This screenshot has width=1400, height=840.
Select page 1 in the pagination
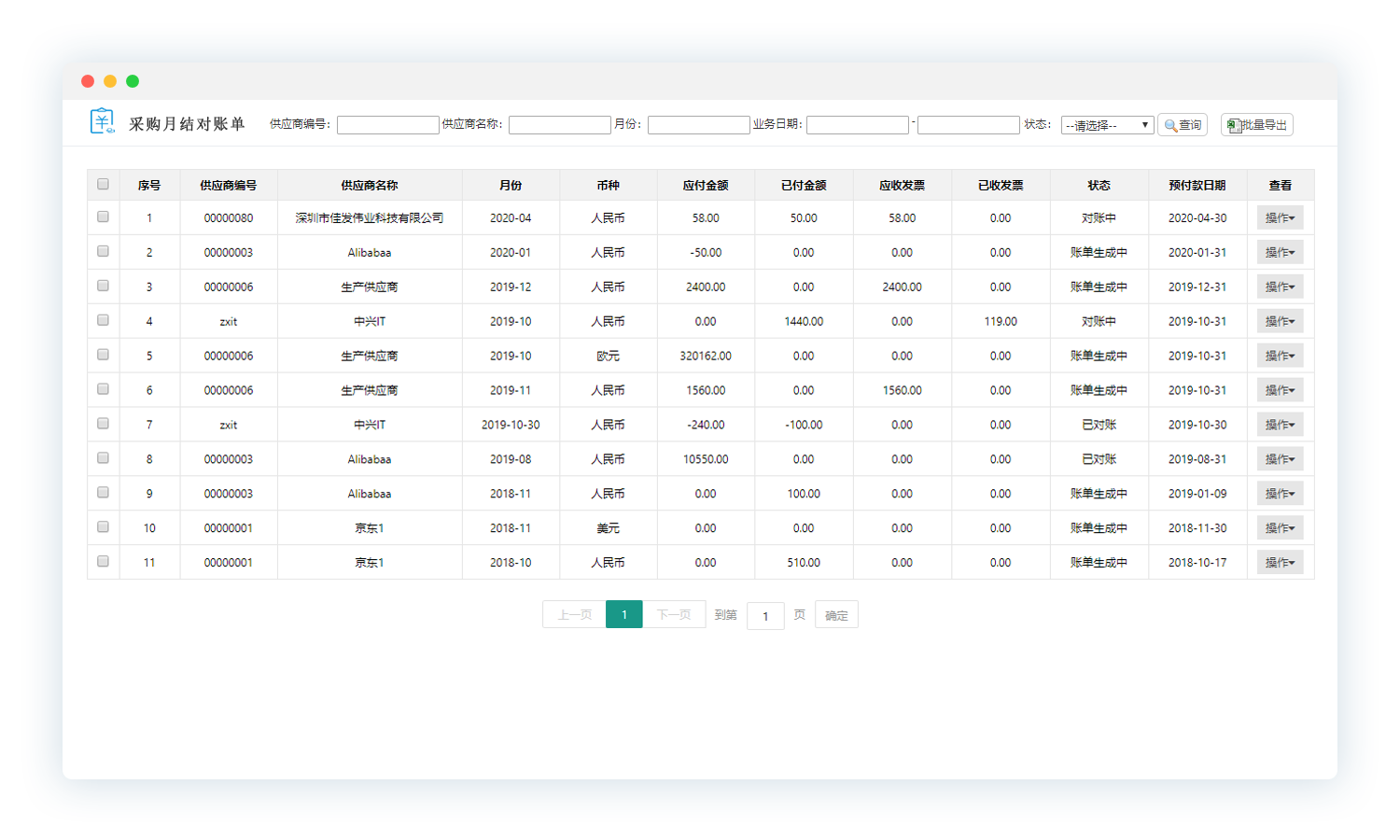click(x=623, y=614)
